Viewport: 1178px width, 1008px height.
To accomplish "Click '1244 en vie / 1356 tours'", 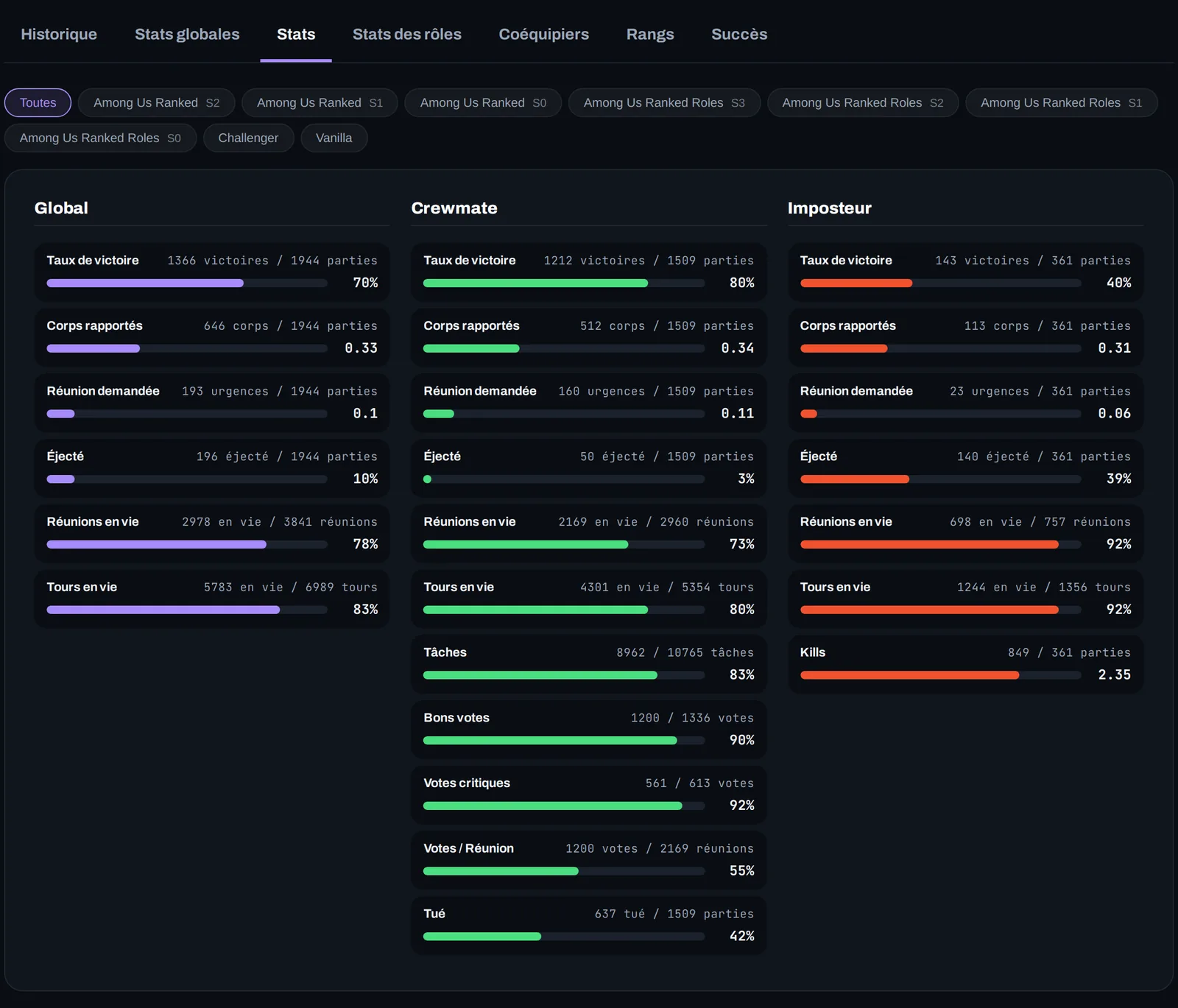I will [1044, 588].
